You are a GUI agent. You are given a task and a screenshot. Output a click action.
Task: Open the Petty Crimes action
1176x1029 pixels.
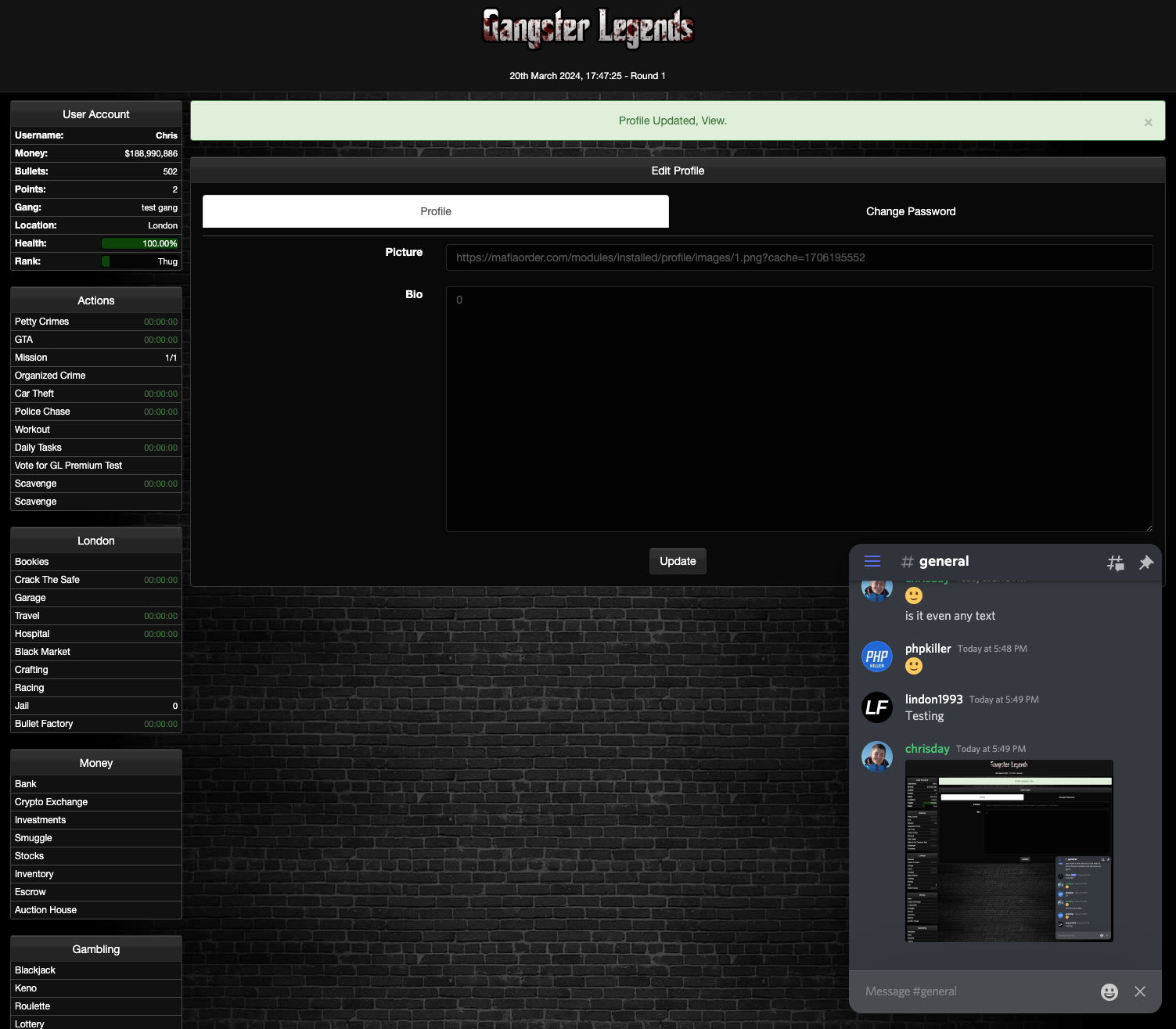tap(42, 322)
